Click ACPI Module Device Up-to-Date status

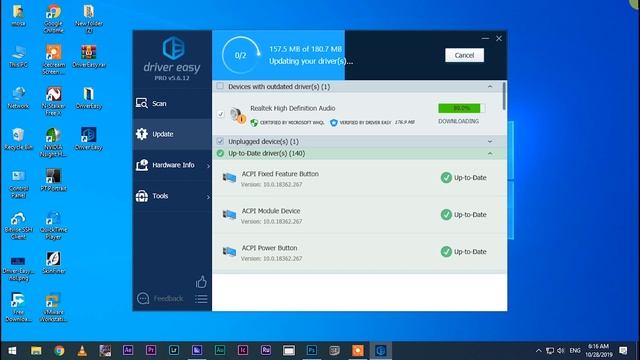pyautogui.click(x=464, y=215)
